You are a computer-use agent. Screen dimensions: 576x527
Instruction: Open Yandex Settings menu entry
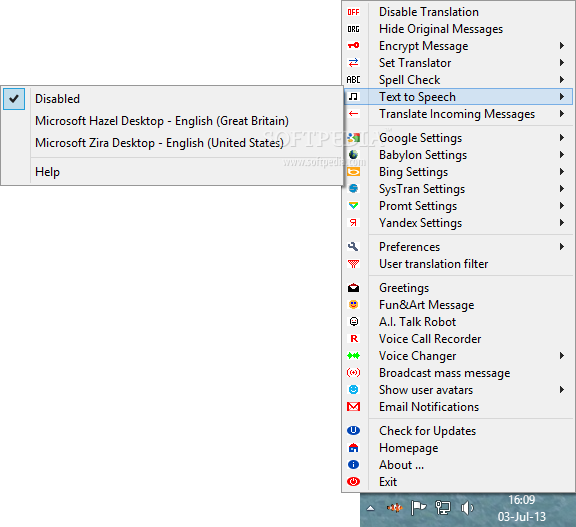click(x=458, y=223)
